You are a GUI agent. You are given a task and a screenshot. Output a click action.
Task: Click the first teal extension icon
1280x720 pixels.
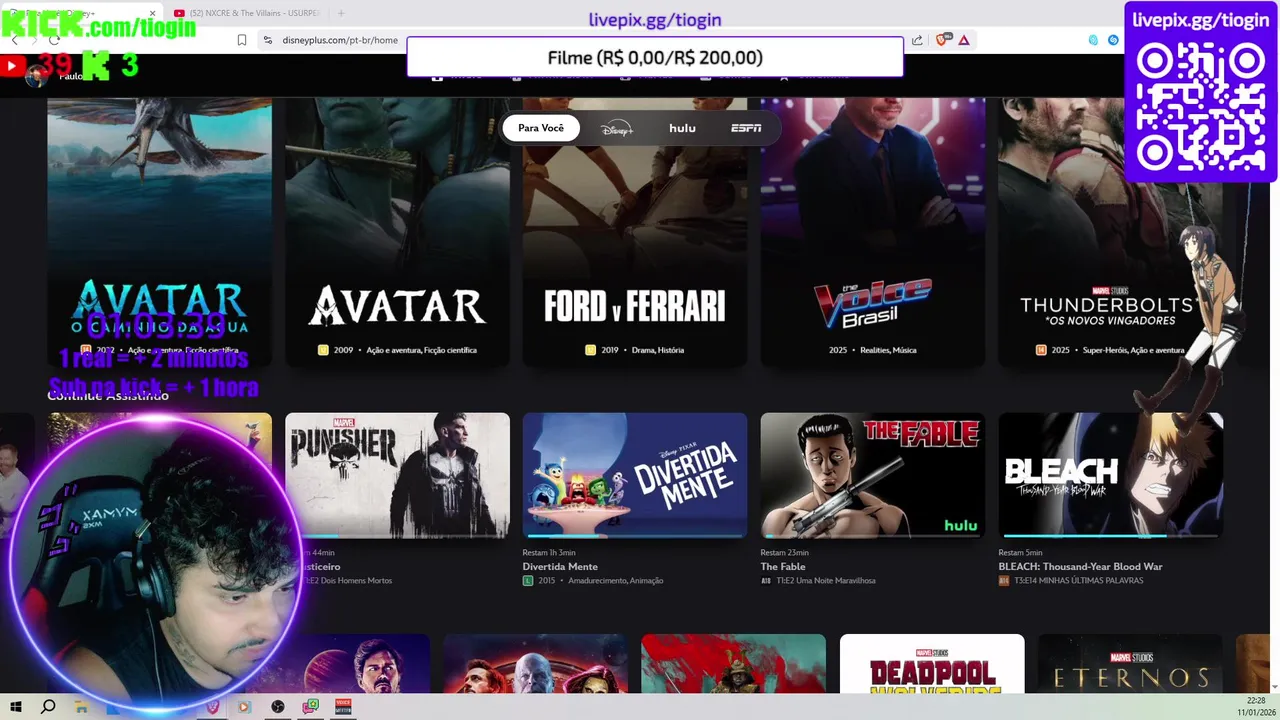1093,40
